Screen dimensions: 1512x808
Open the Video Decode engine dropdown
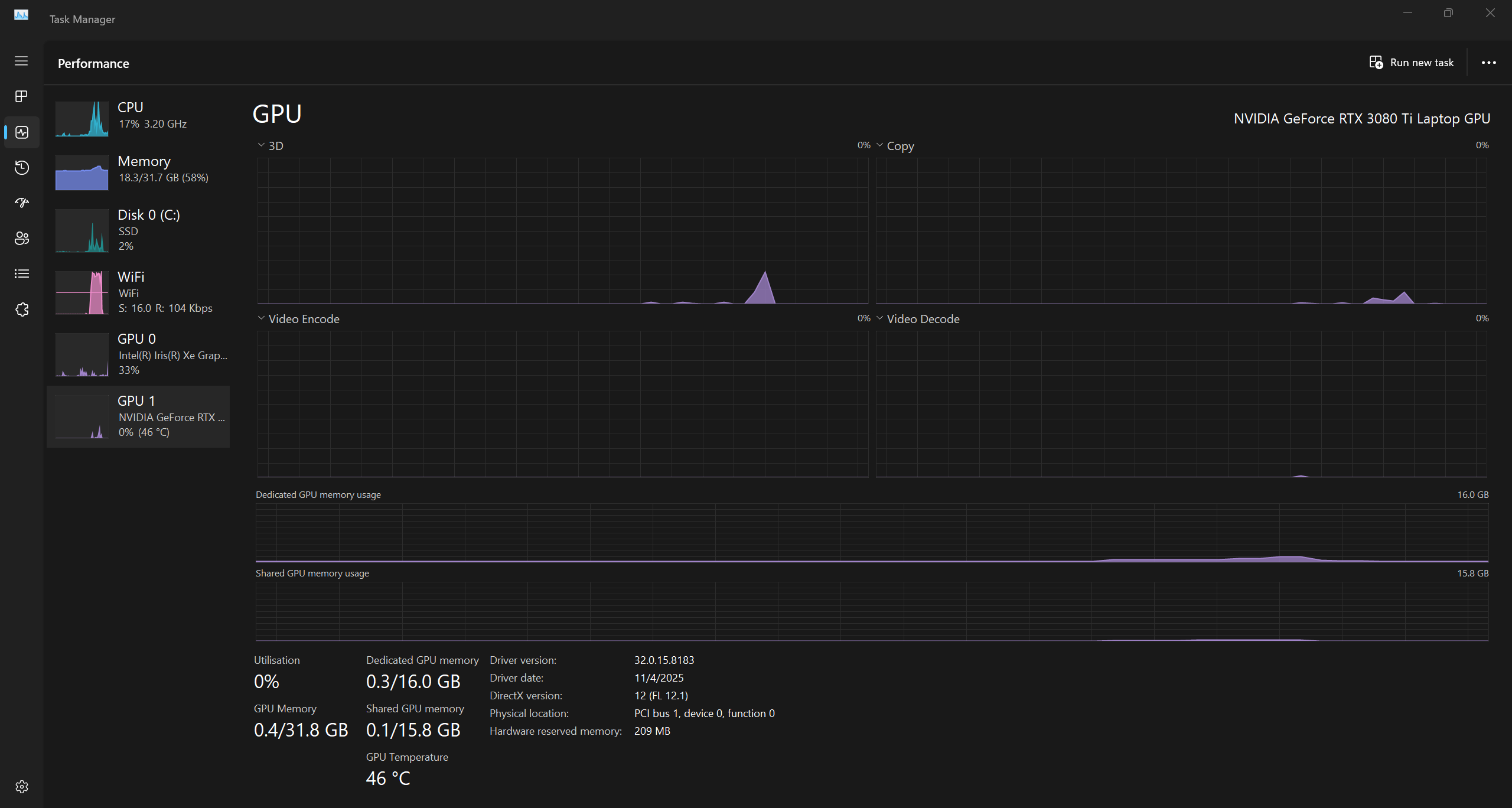coord(880,318)
